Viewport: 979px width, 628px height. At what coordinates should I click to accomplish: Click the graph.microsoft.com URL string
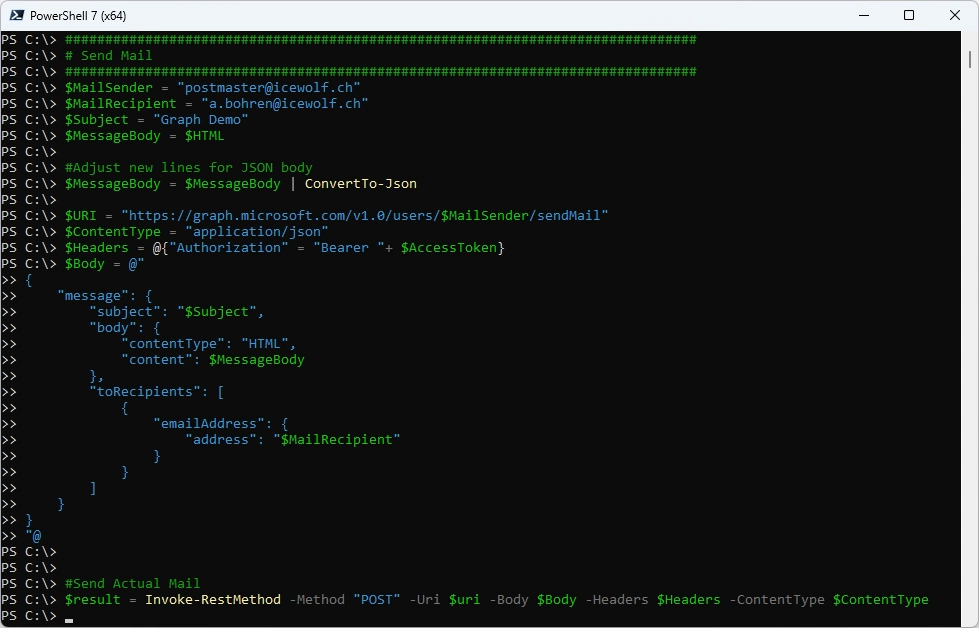click(x=364, y=215)
